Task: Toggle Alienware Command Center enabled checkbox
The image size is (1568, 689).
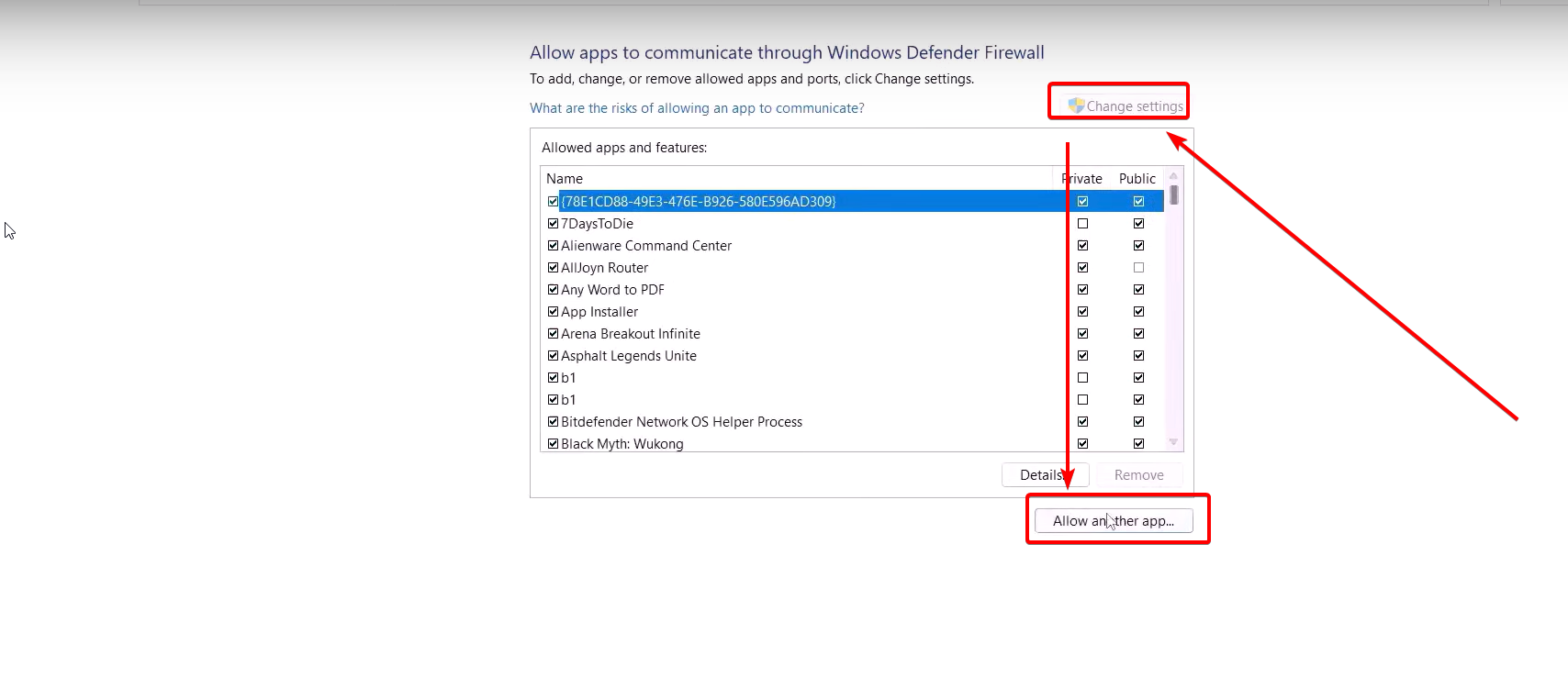Action: tap(553, 246)
